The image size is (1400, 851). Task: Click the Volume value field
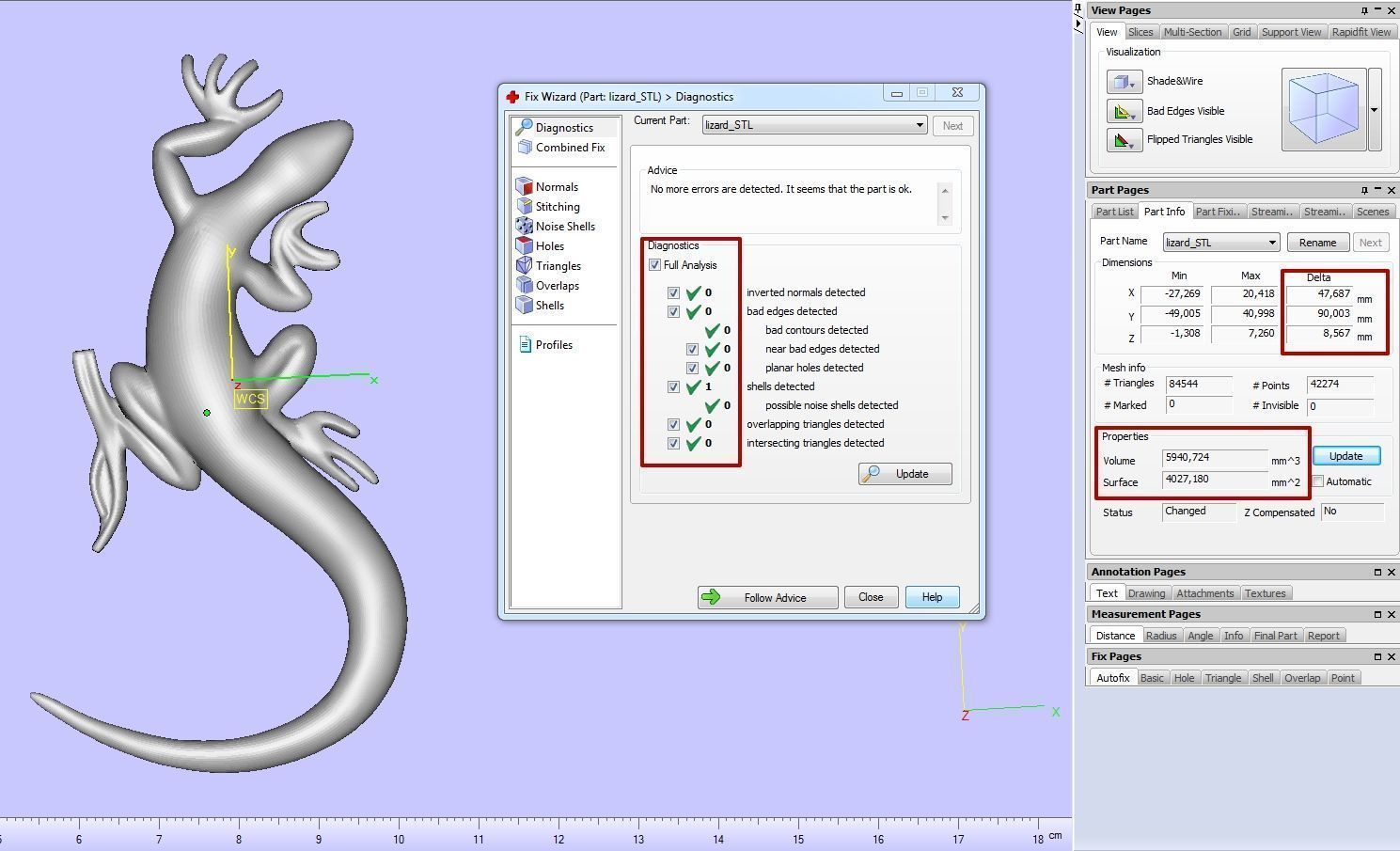pos(1216,458)
